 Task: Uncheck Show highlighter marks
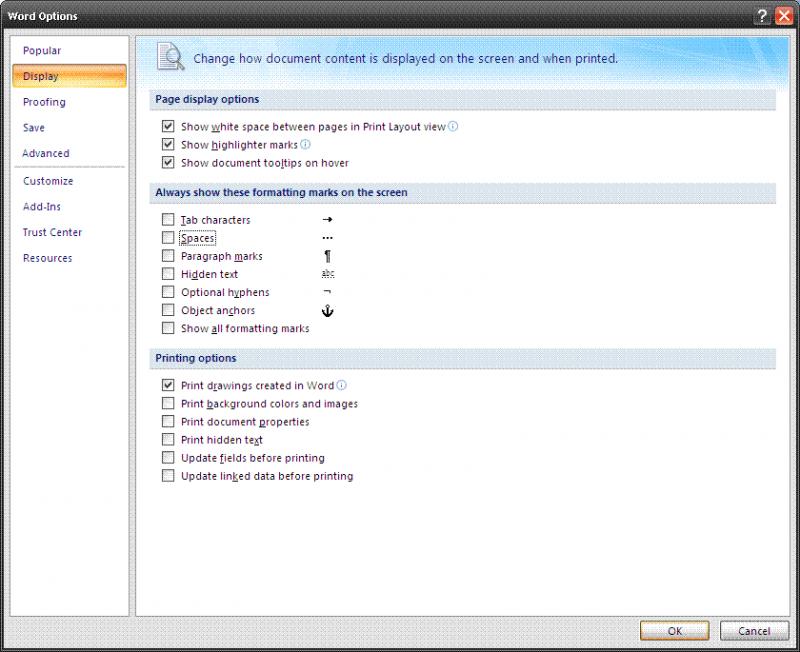click(168, 144)
